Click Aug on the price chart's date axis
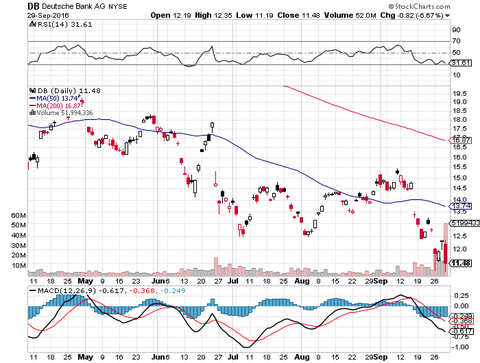Viewport: 480px width, 363px height. pos(302,281)
